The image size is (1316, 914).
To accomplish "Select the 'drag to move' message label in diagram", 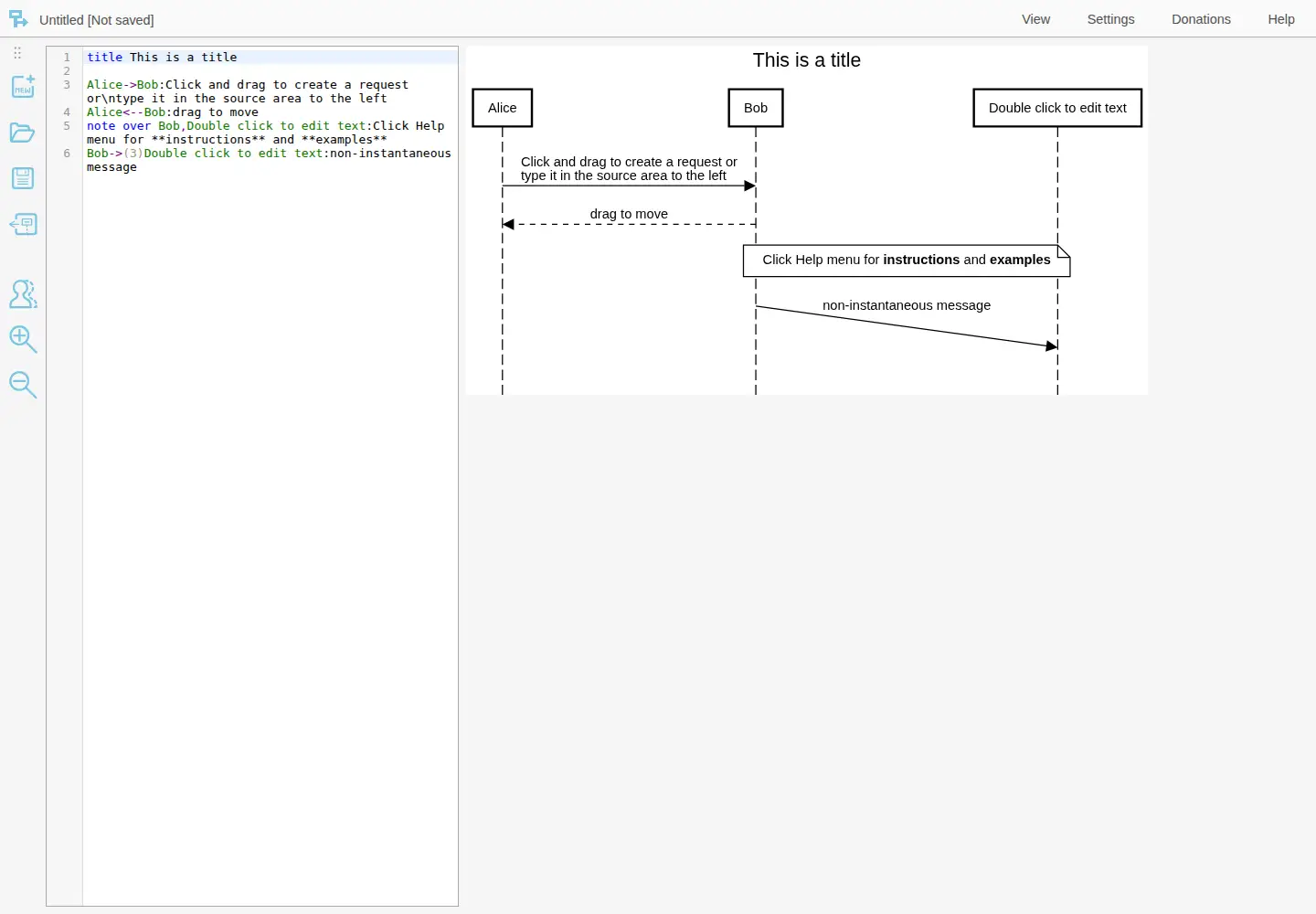I will 629,214.
